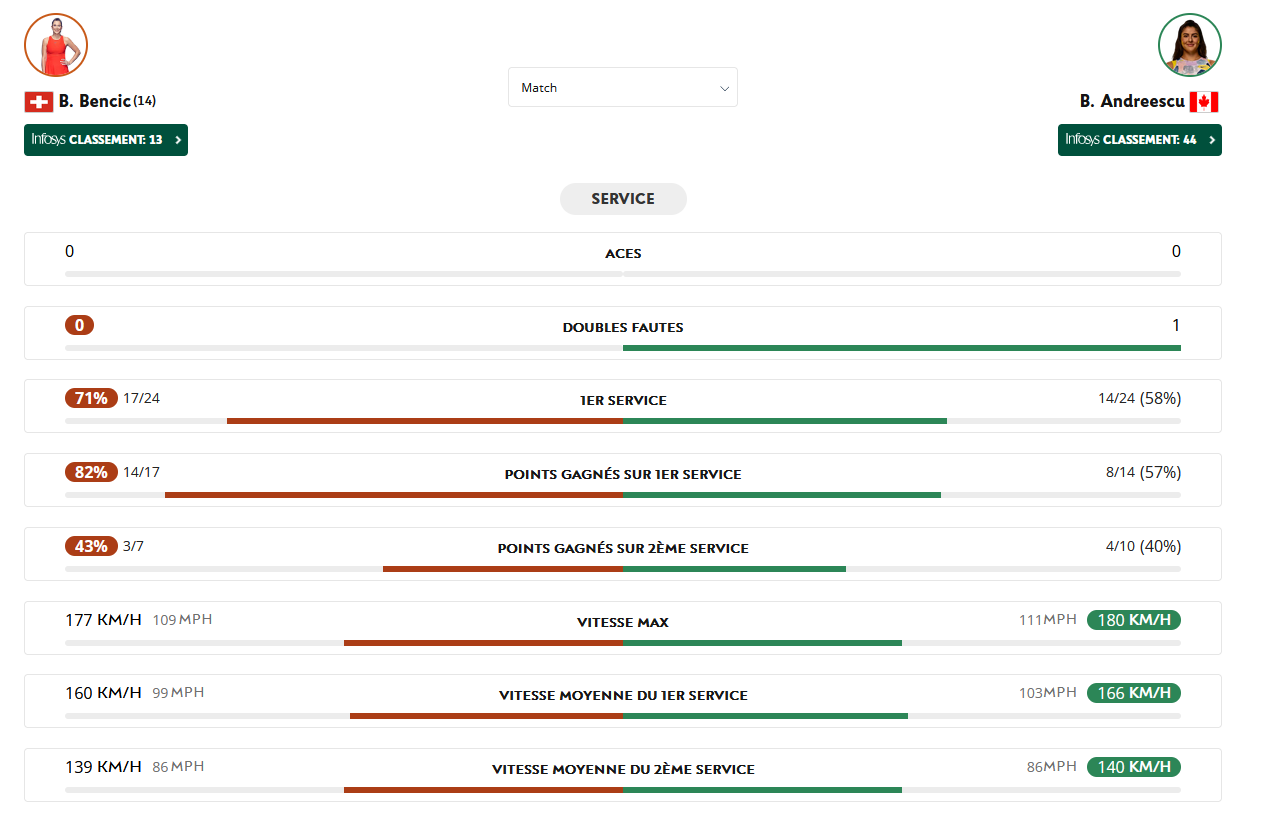The width and height of the screenshot is (1264, 830).
Task: Open the B. Andreescu player name link
Action: 1131,101
